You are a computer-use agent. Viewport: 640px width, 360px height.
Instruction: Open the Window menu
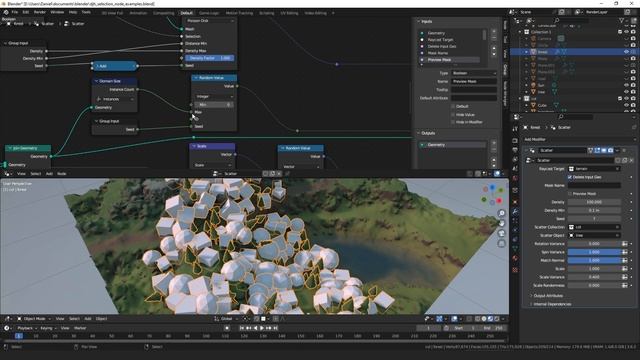point(57,12)
